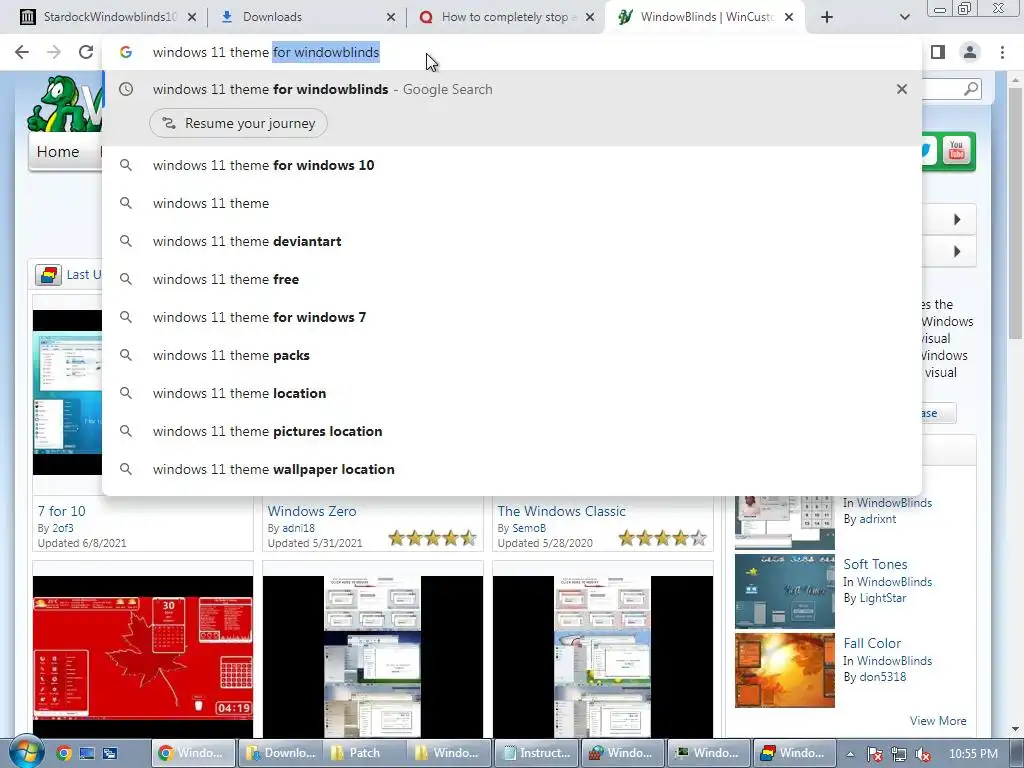Launch Chrome from the taskbar pinned icon
This screenshot has height=768, width=1024.
point(63,753)
